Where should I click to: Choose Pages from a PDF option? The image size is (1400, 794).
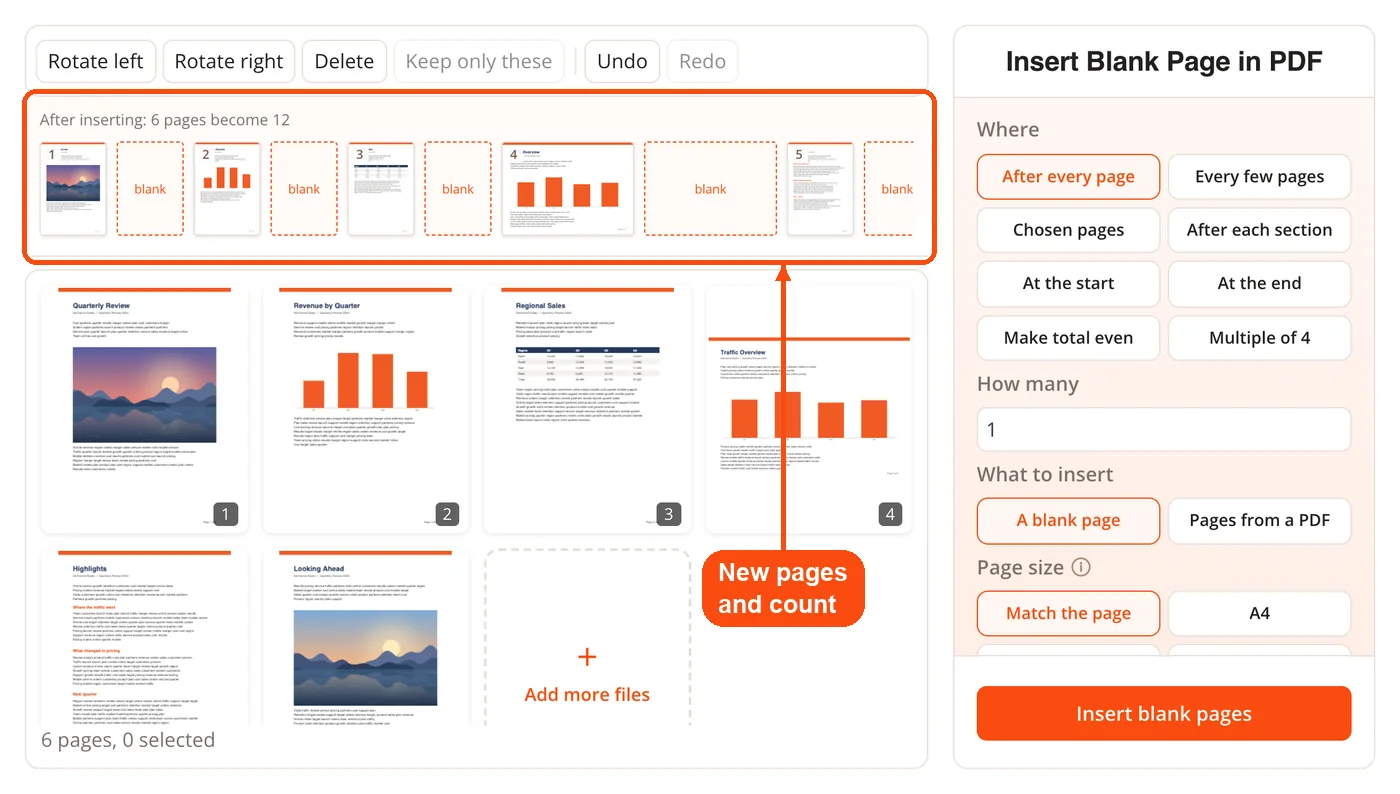click(x=1259, y=520)
